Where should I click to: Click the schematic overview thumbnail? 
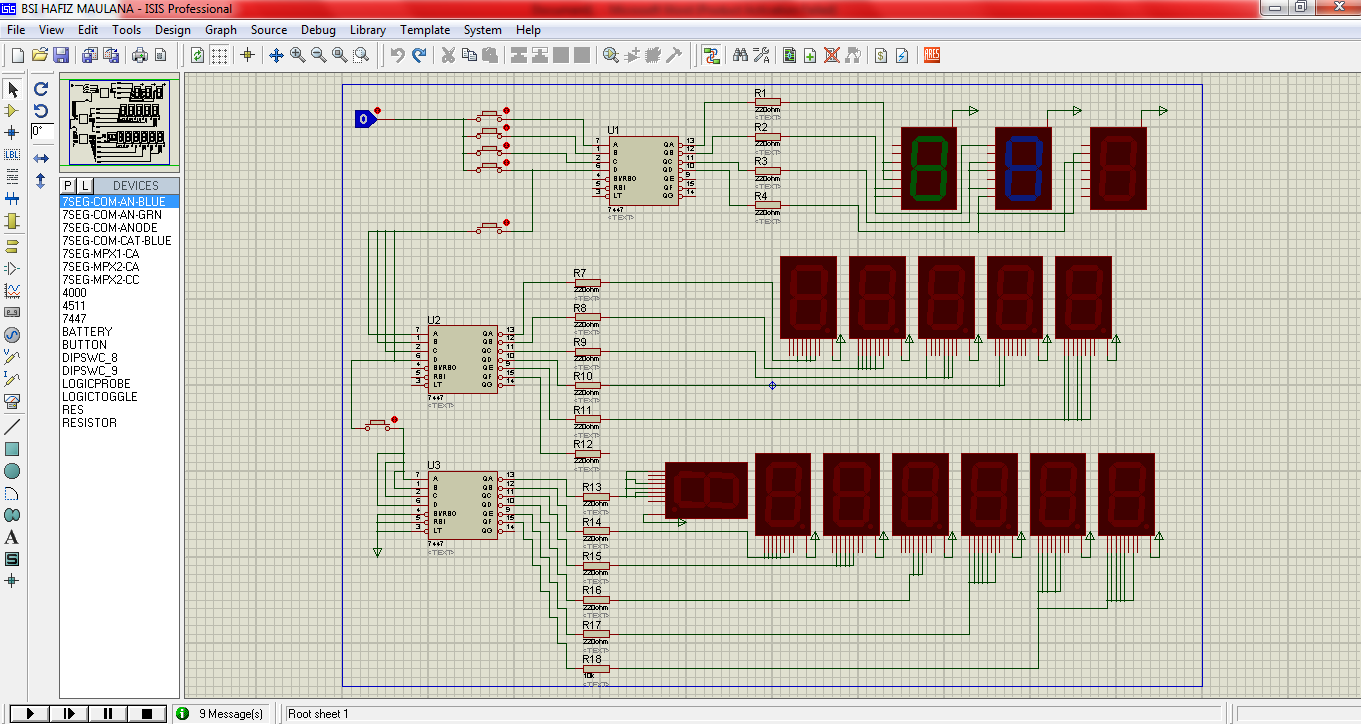tap(119, 122)
